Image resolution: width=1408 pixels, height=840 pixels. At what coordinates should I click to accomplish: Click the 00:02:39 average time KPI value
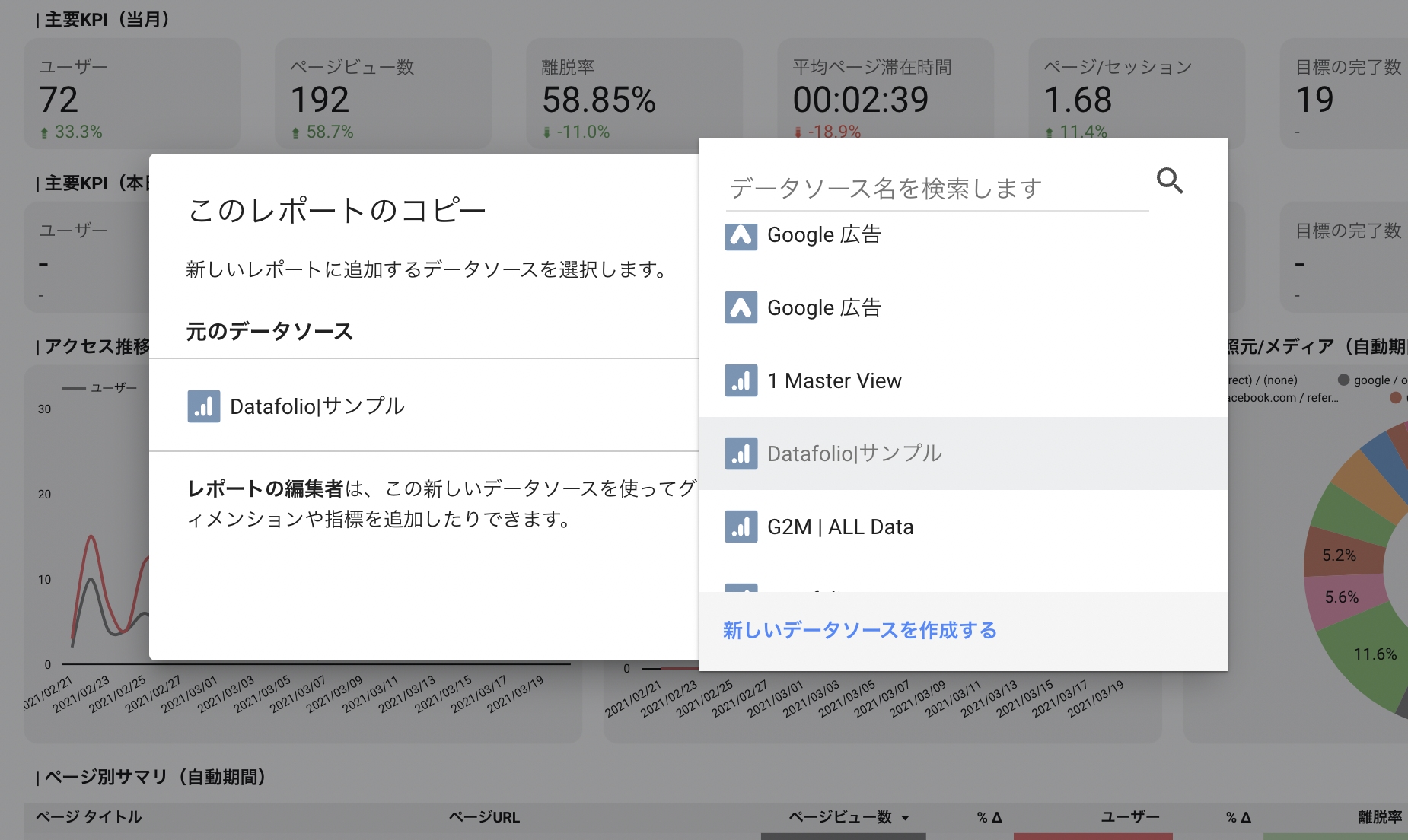pyautogui.click(x=861, y=100)
